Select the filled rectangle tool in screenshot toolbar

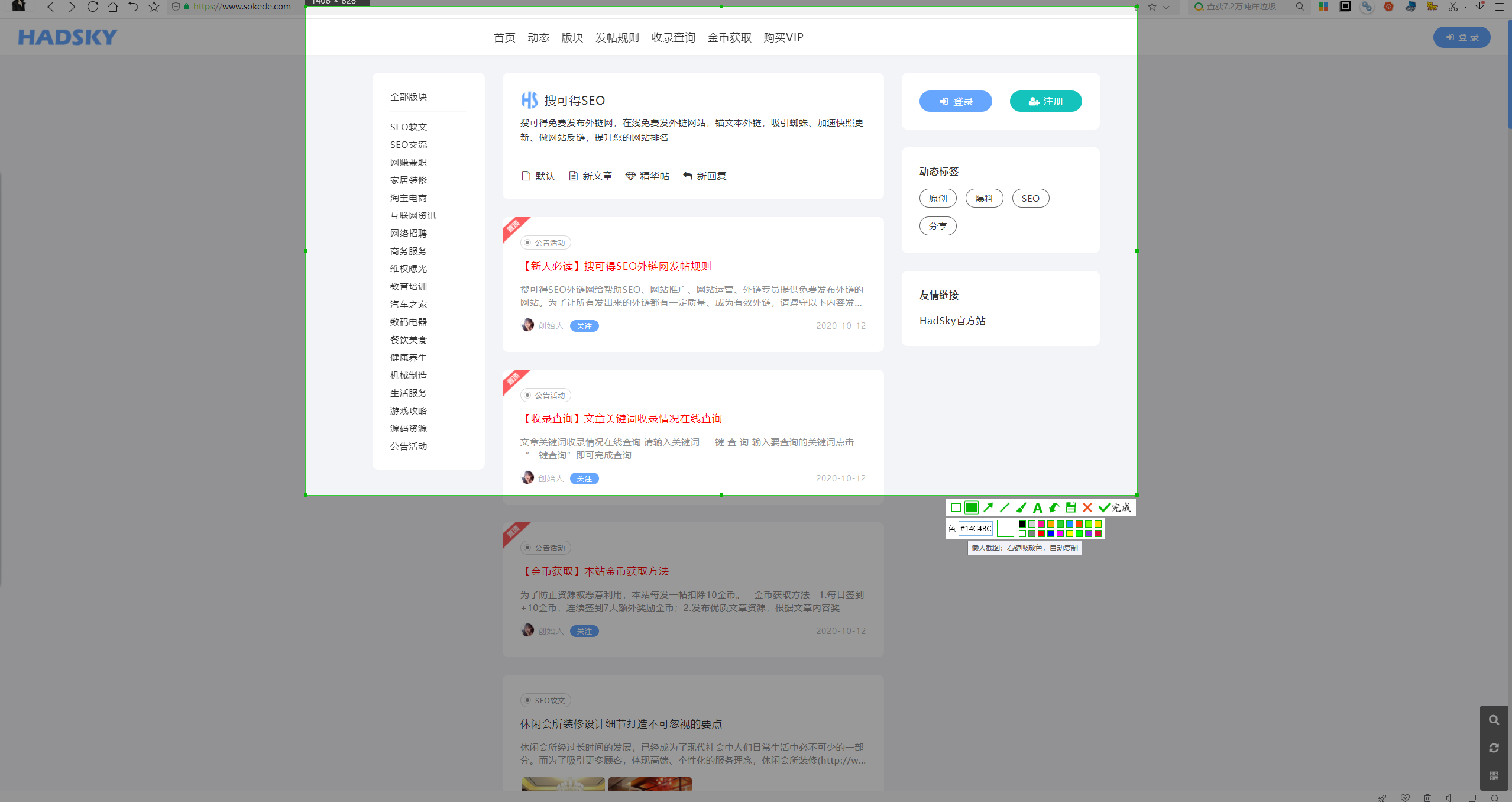(972, 507)
